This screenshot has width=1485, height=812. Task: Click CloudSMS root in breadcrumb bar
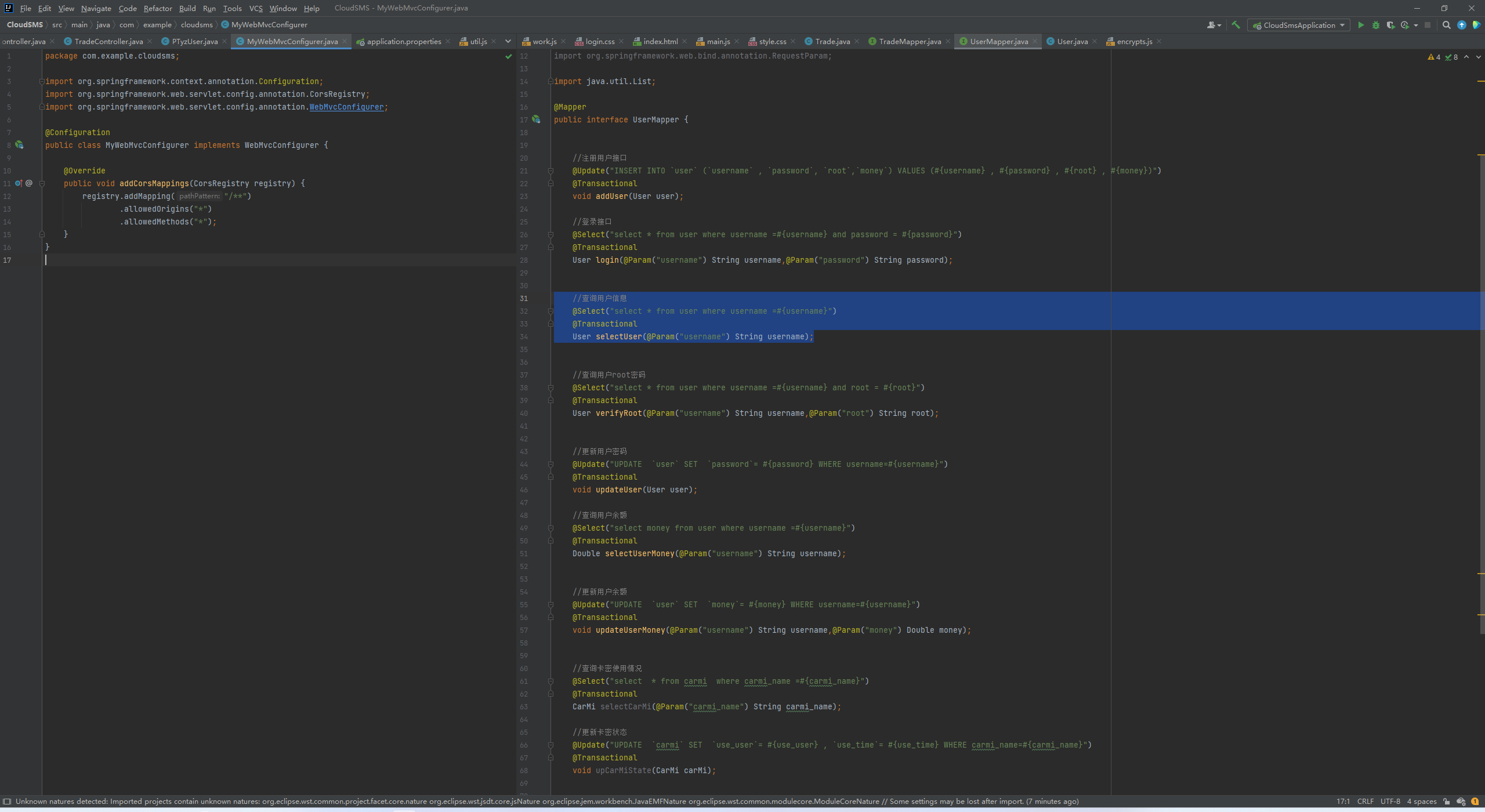[25, 24]
